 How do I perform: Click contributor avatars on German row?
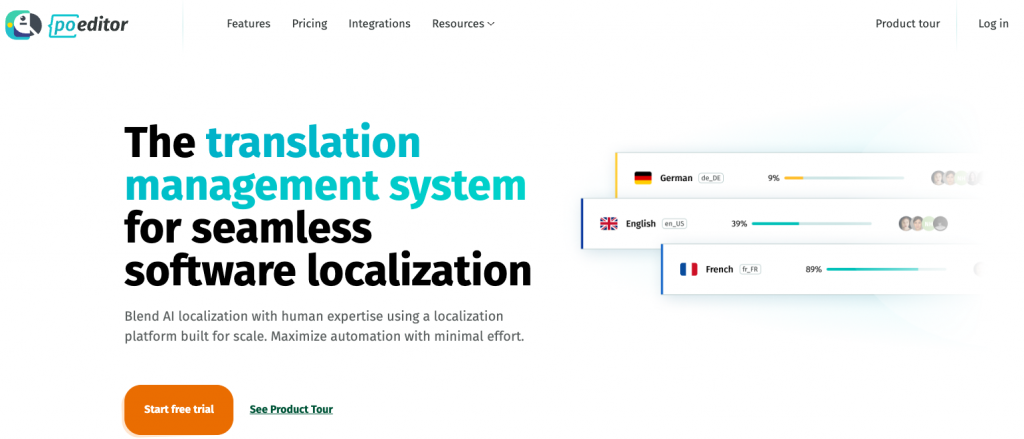tap(955, 178)
